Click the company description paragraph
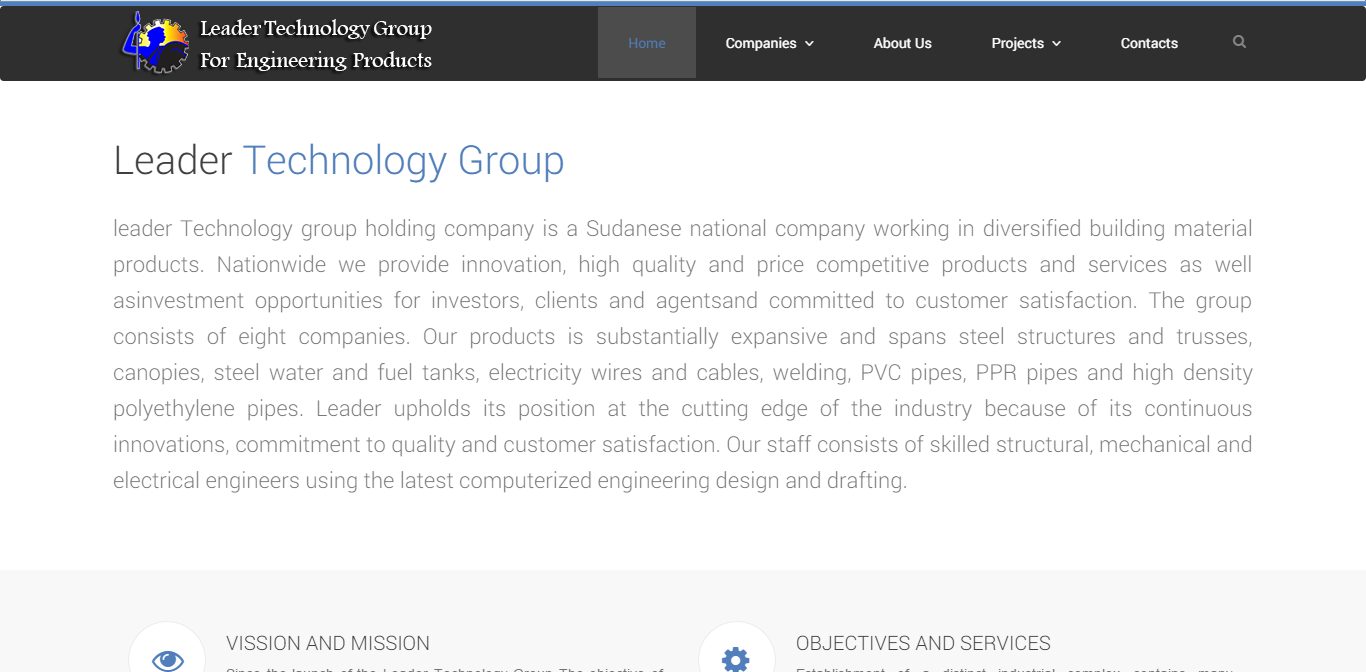This screenshot has width=1366, height=672. coord(682,354)
